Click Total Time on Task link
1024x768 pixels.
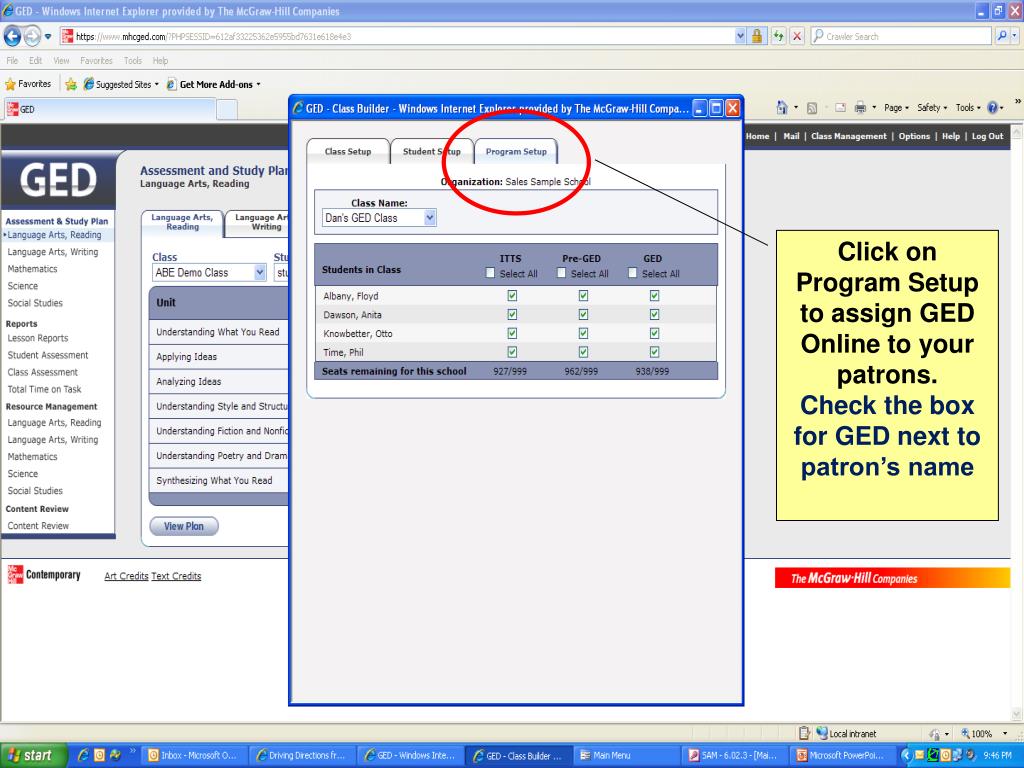pos(44,389)
